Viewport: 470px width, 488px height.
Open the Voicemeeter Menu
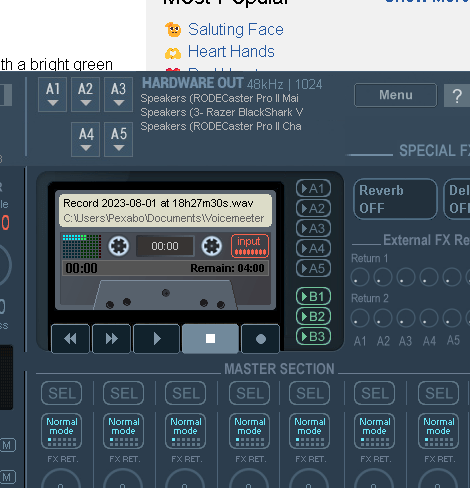[395, 95]
